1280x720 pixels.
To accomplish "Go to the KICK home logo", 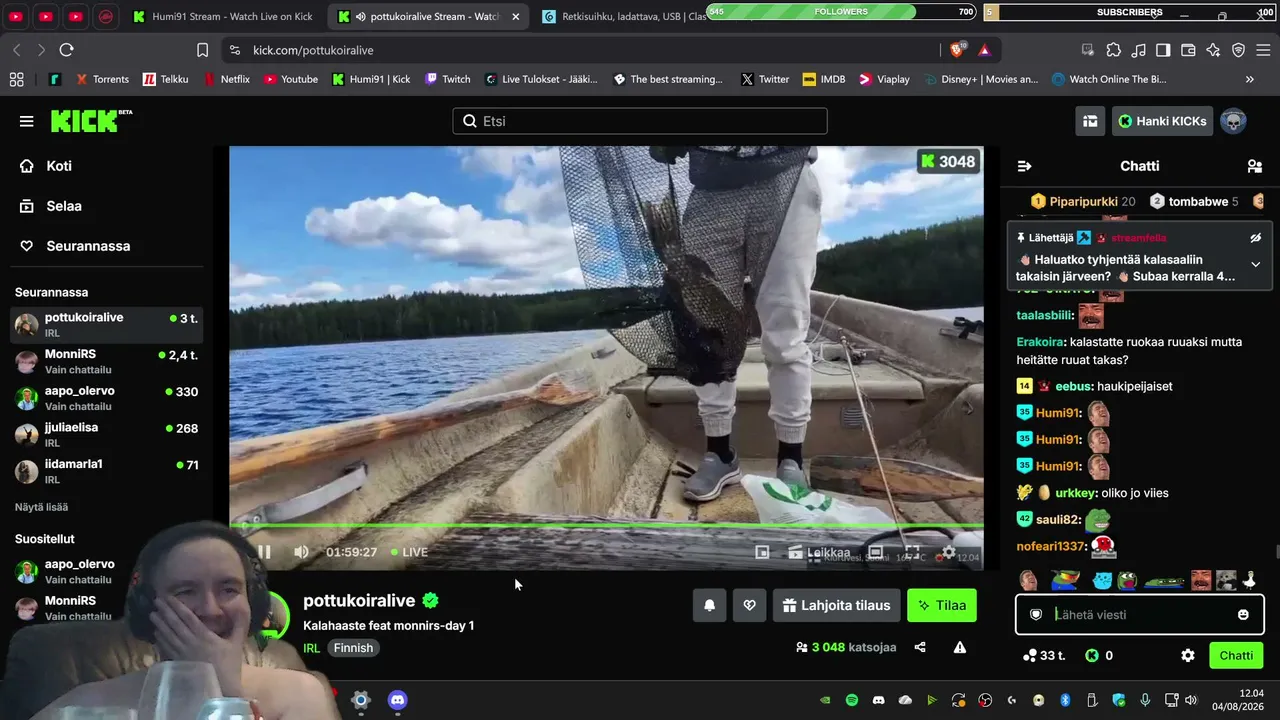I will (x=91, y=121).
